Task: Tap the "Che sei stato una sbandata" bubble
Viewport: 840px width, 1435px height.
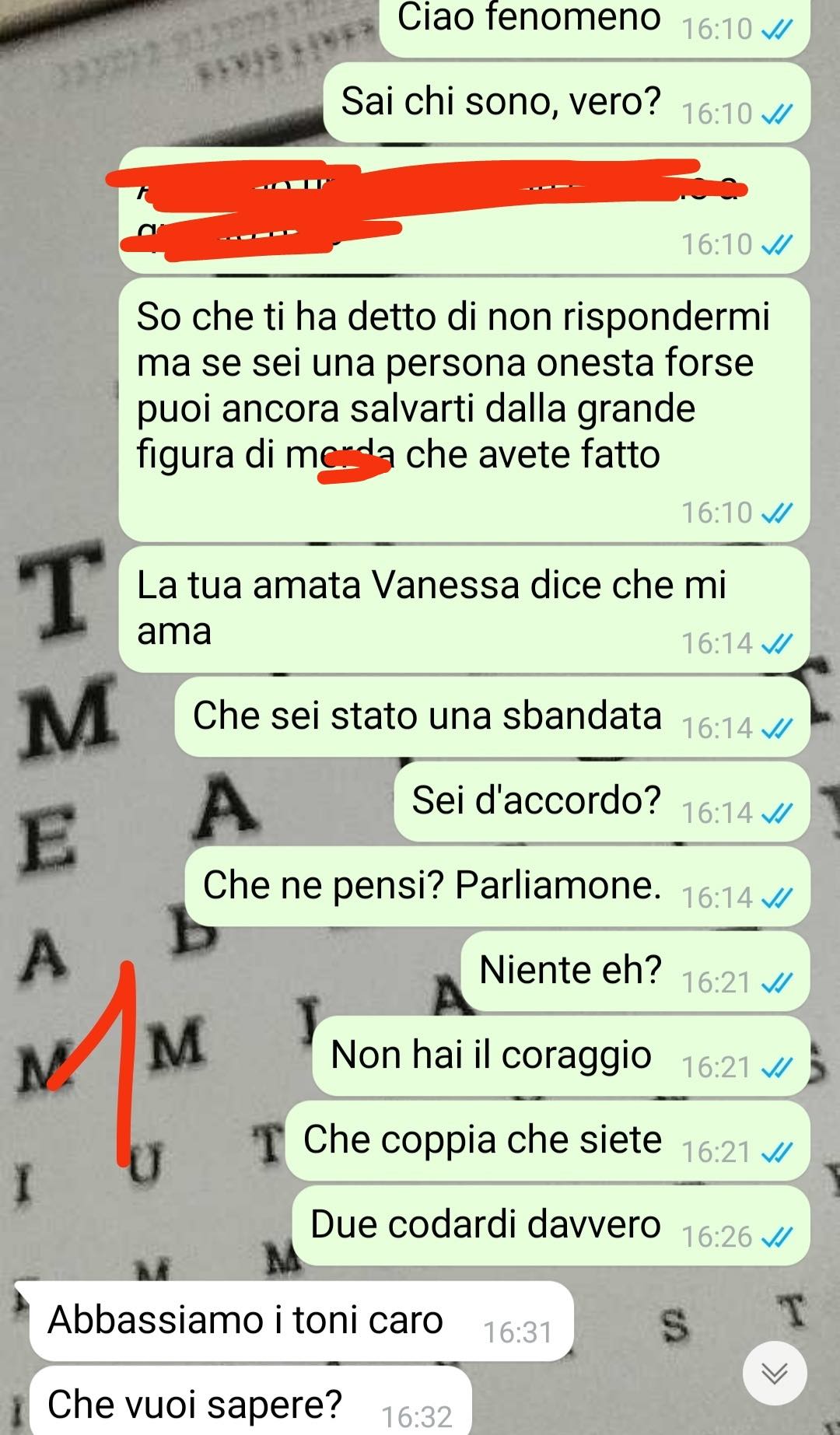Action: pyautogui.click(x=492, y=716)
